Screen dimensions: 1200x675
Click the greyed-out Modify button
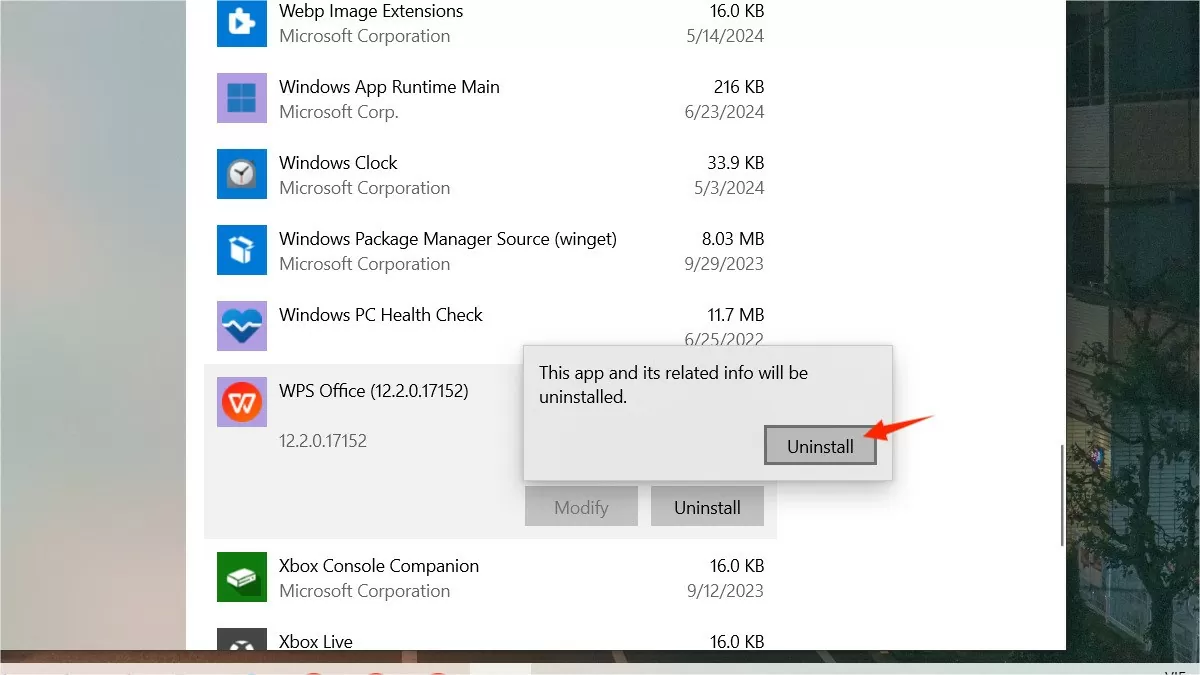click(580, 506)
